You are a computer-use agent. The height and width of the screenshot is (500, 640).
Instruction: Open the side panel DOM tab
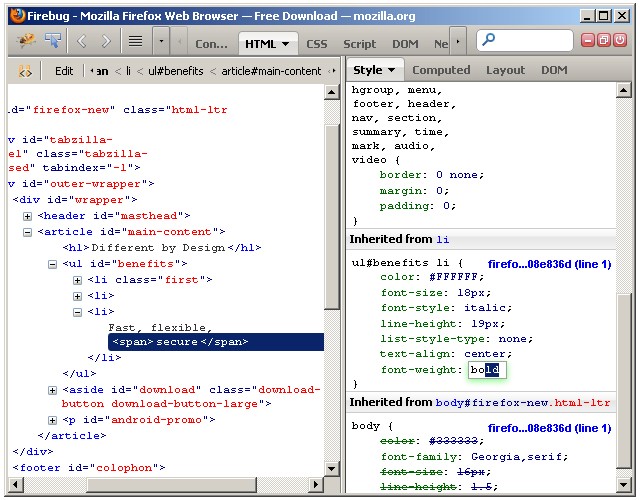(x=554, y=70)
